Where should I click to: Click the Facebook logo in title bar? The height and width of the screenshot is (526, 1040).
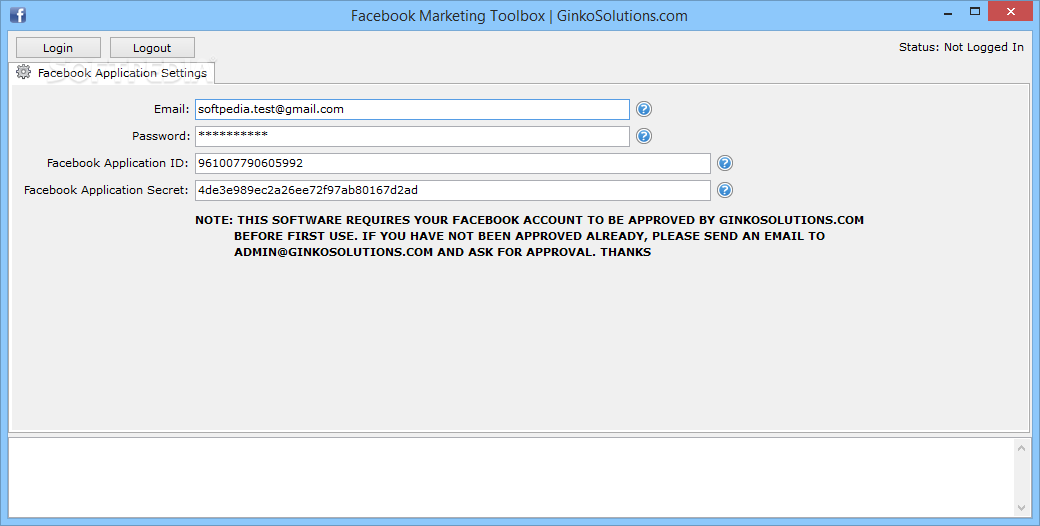tap(17, 14)
